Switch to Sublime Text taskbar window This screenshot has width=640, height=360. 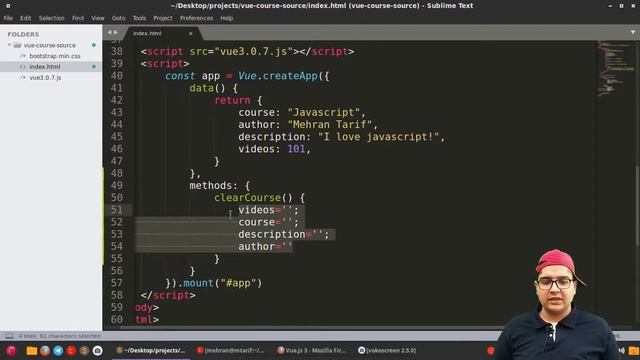(x=150, y=350)
